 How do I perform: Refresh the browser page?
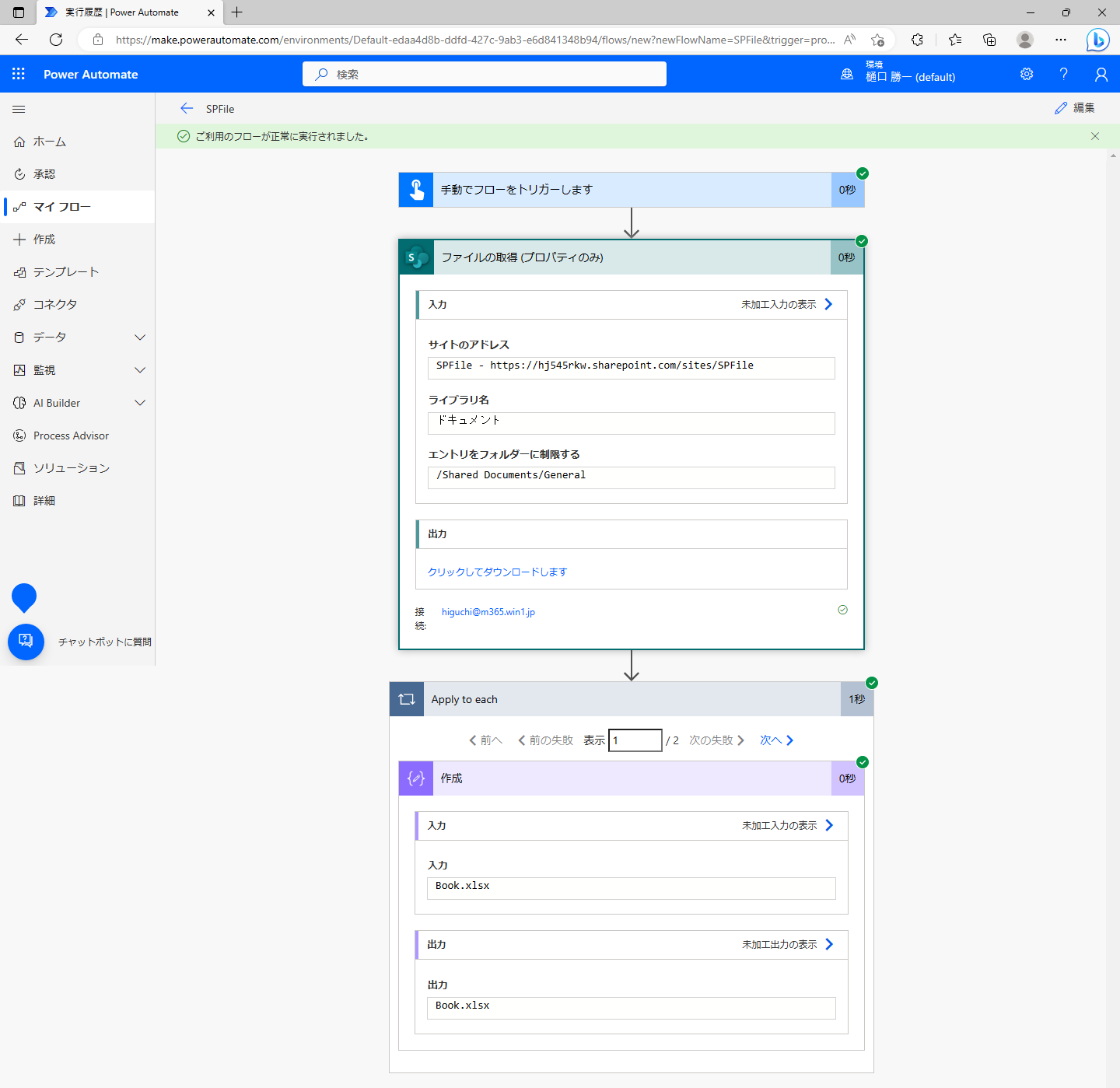click(56, 40)
